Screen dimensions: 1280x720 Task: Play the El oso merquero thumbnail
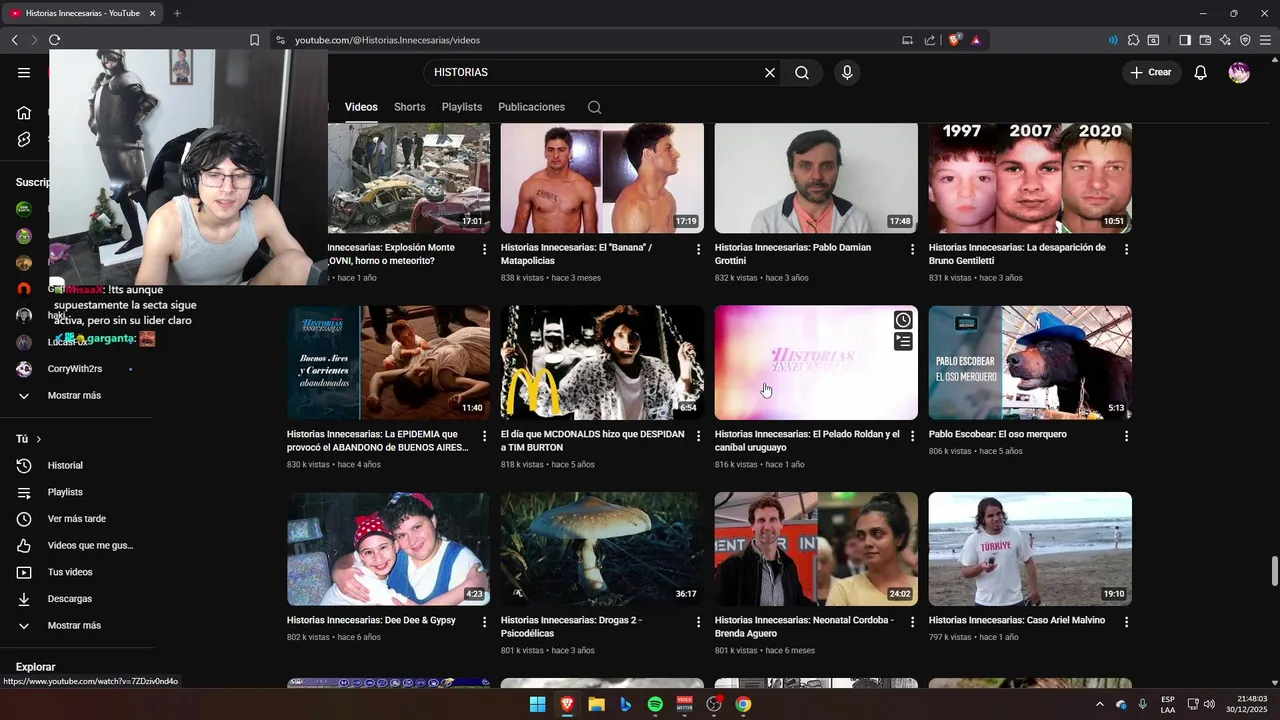coord(1030,362)
